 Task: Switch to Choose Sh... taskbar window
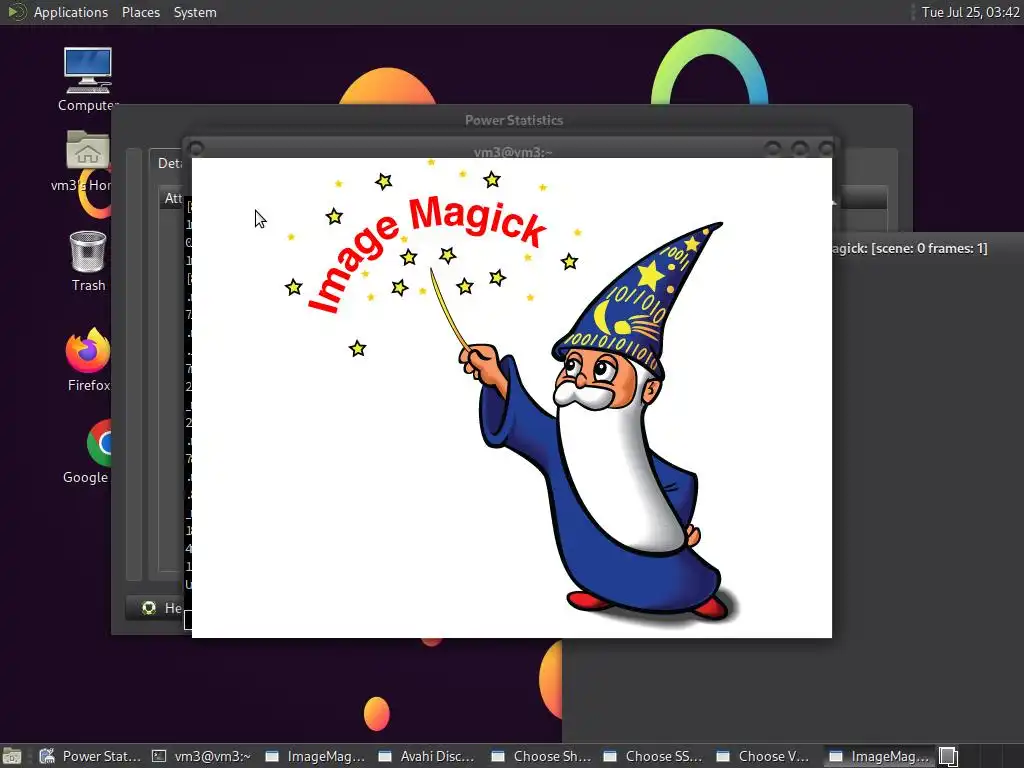point(541,756)
